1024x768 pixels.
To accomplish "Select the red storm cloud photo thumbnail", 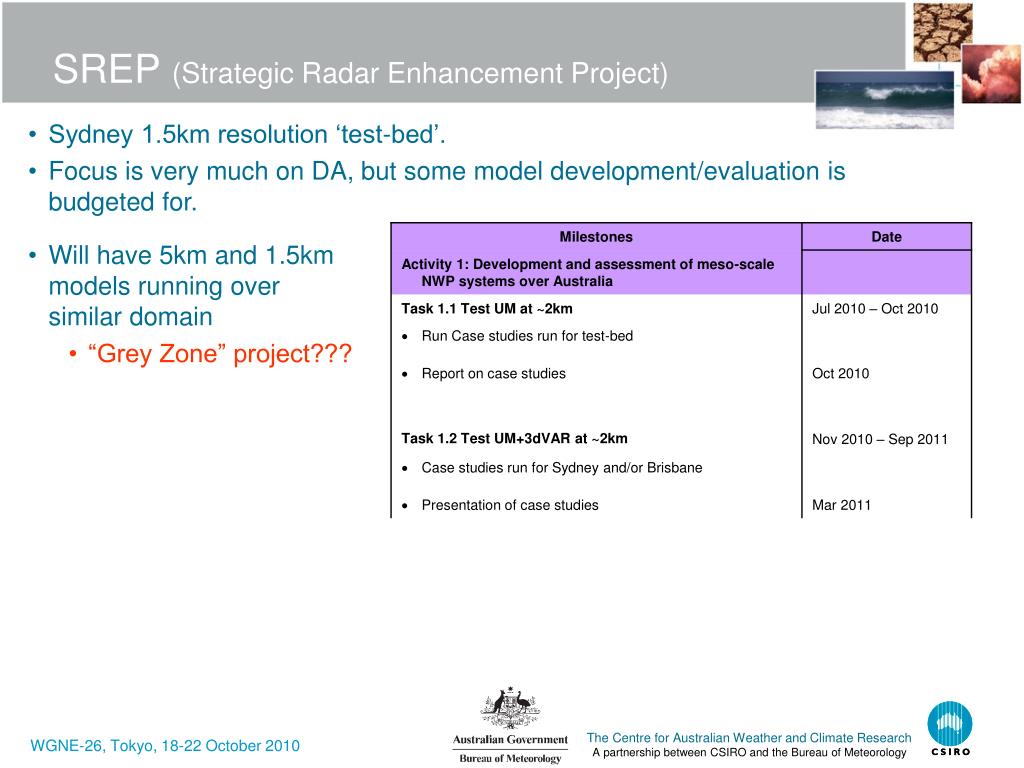I will pyautogui.click(x=991, y=73).
